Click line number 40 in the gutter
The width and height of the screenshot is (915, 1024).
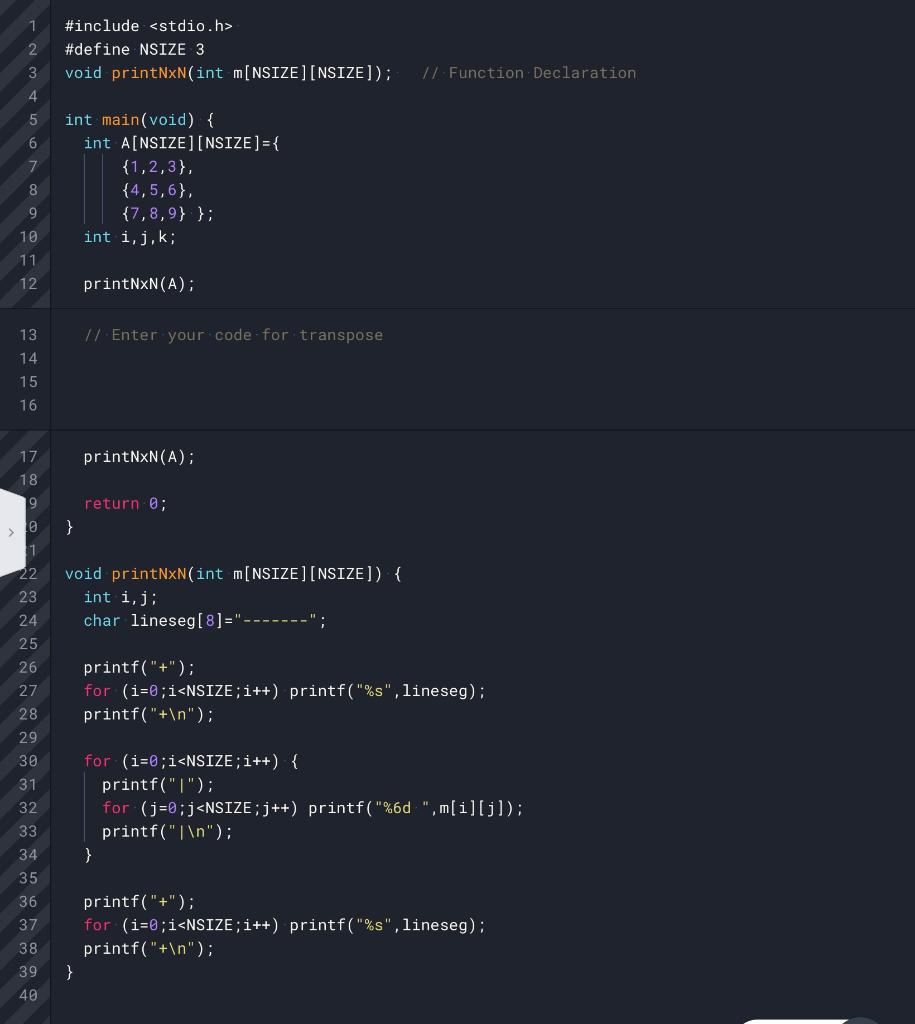point(28,996)
